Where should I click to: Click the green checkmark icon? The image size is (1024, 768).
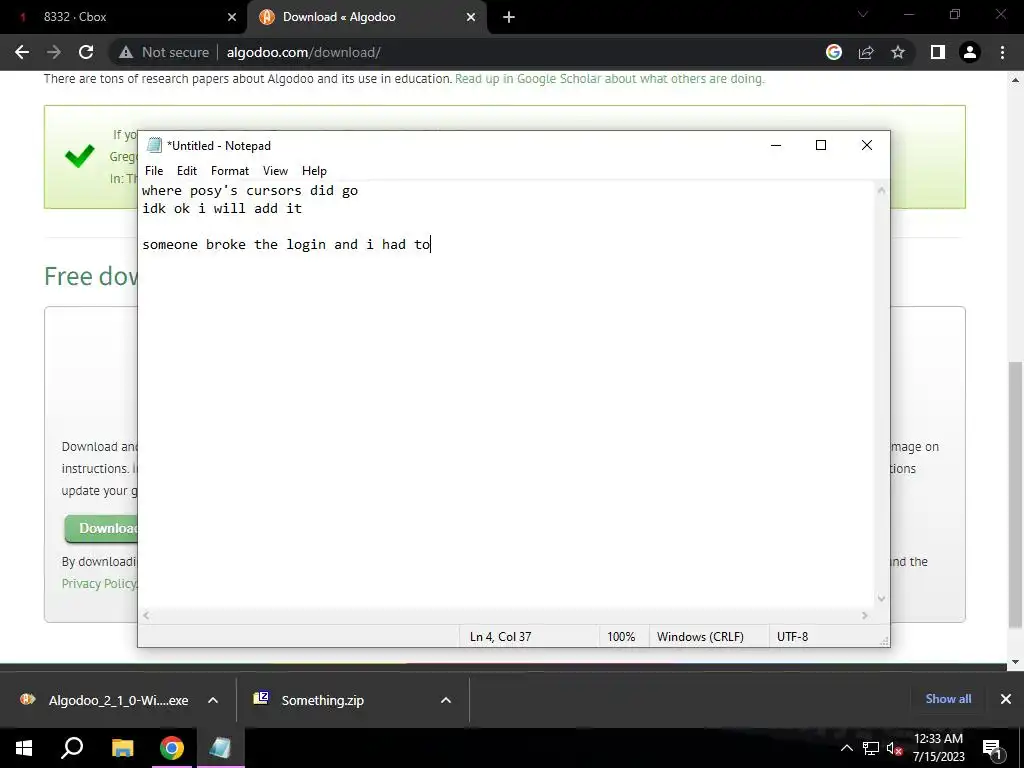(x=80, y=155)
